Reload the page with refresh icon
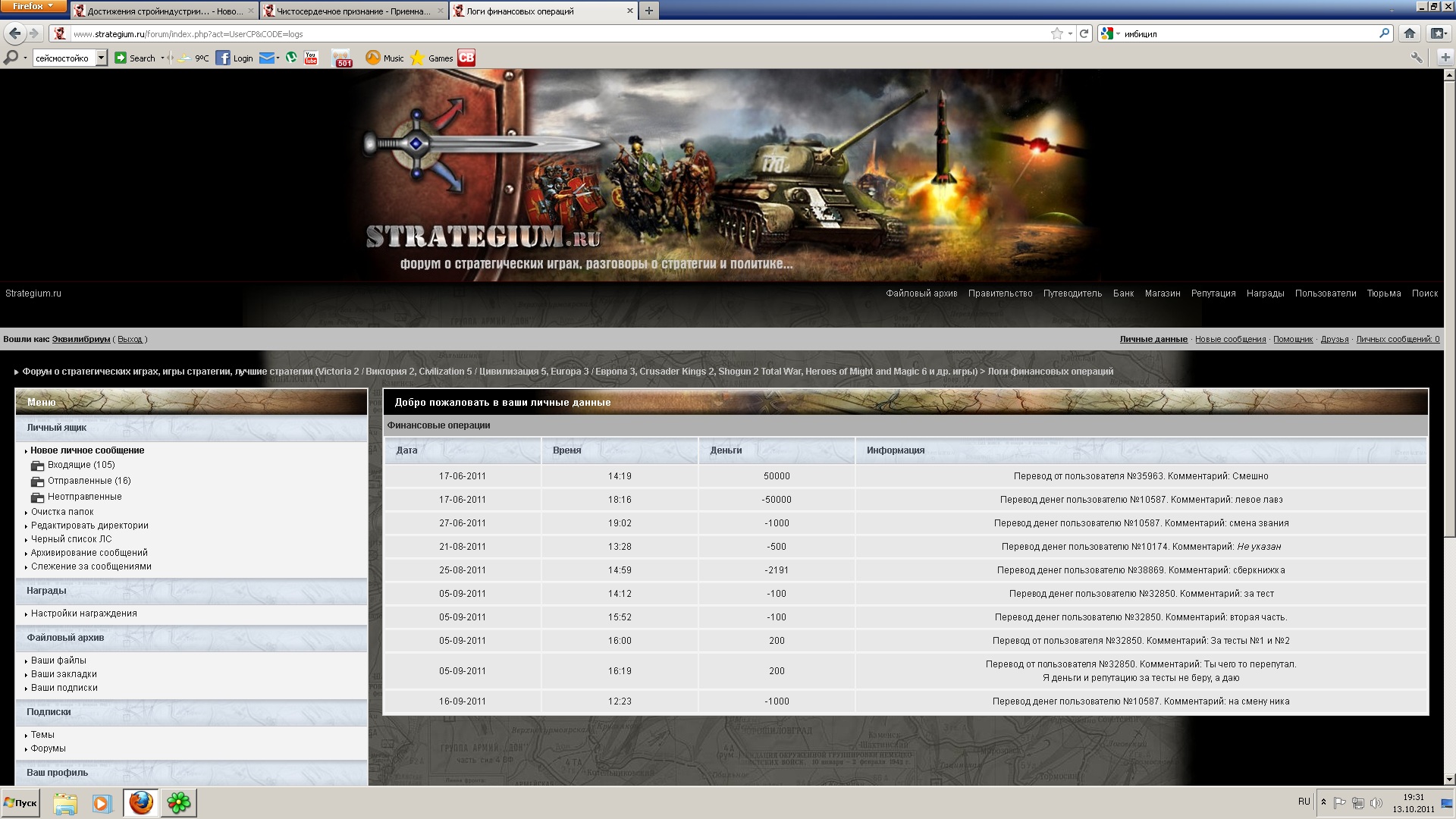The image size is (1456, 819). coord(1084,33)
